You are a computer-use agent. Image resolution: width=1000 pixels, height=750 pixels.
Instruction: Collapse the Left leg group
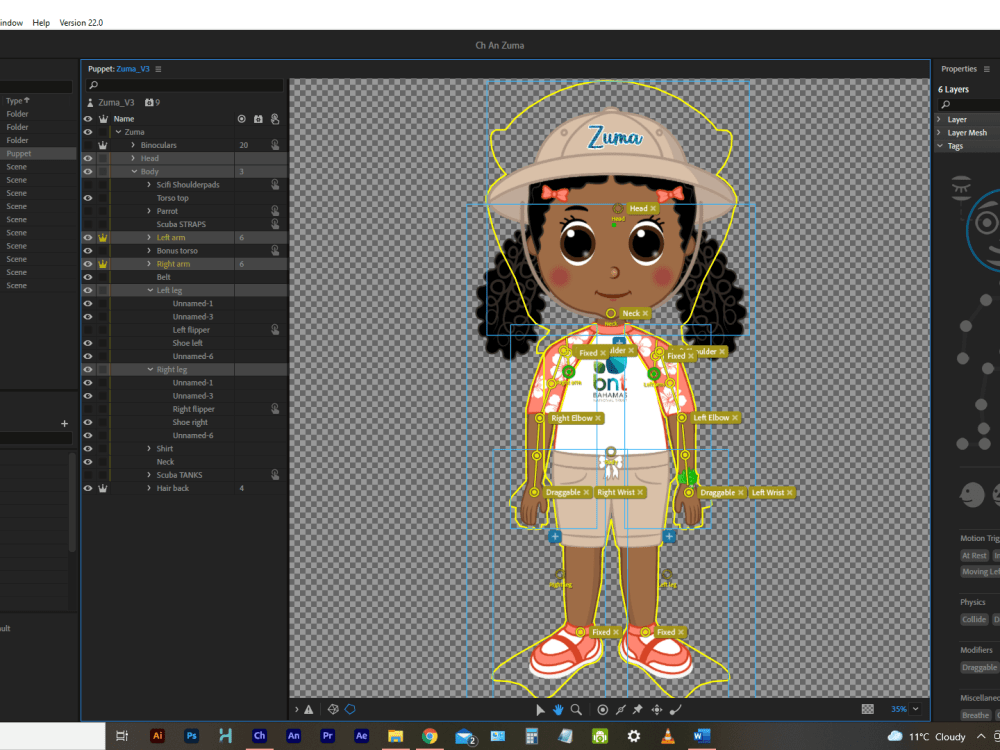pyautogui.click(x=150, y=290)
